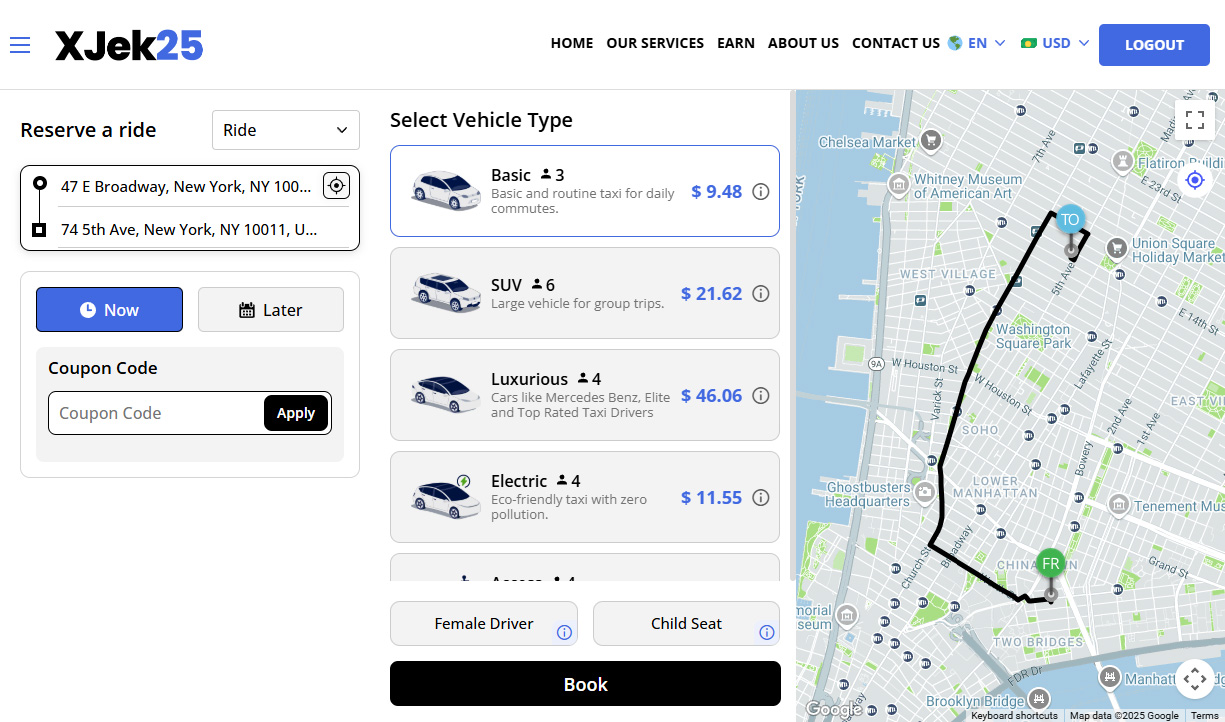Select OUR SERVICES in the navbar
The image size is (1225, 722).
click(x=655, y=43)
